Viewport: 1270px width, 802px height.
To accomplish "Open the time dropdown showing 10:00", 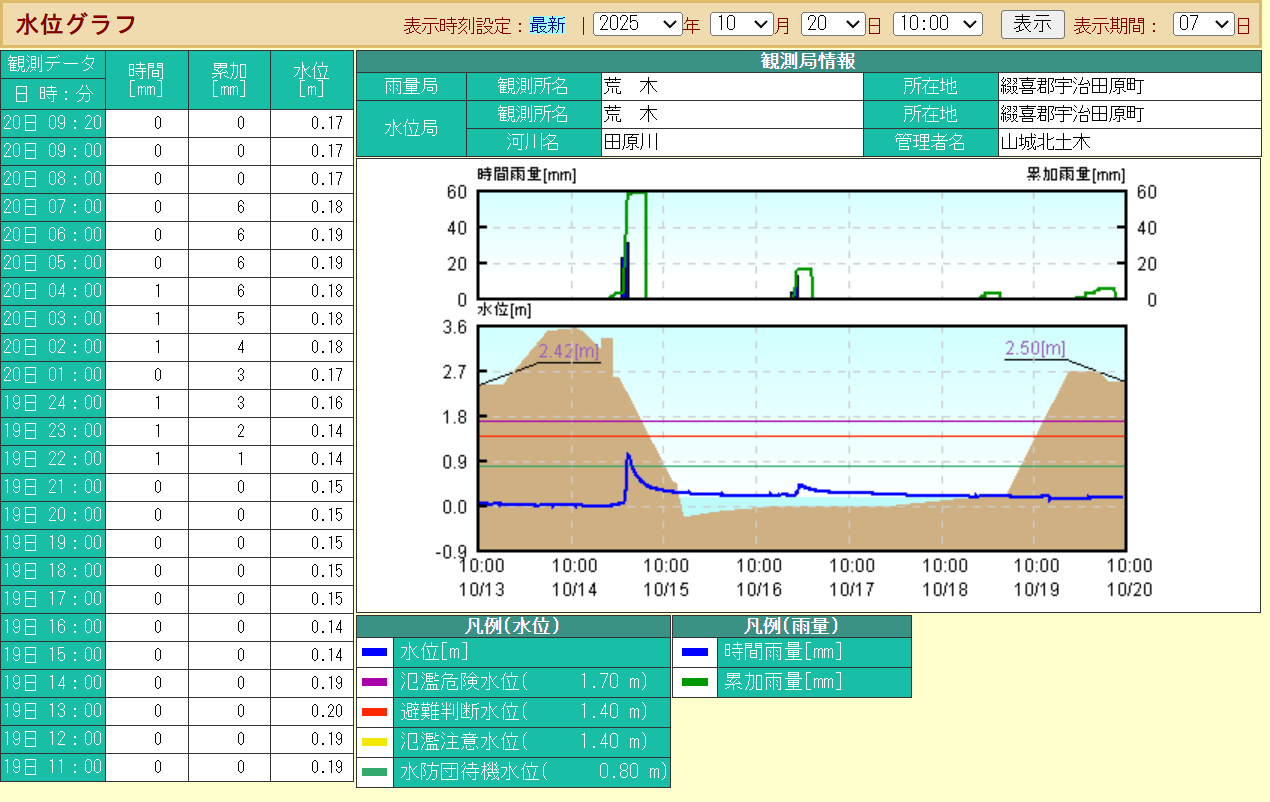I will point(937,24).
